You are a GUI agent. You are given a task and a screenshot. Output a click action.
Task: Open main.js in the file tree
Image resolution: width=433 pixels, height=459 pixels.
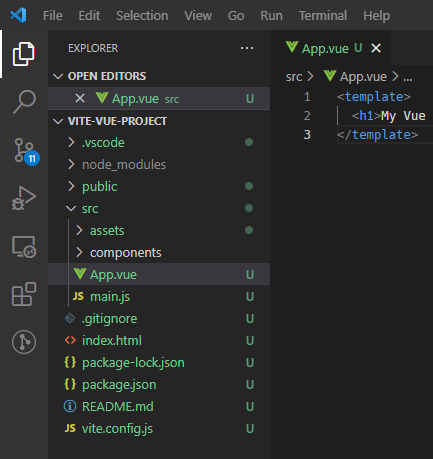tap(159, 296)
